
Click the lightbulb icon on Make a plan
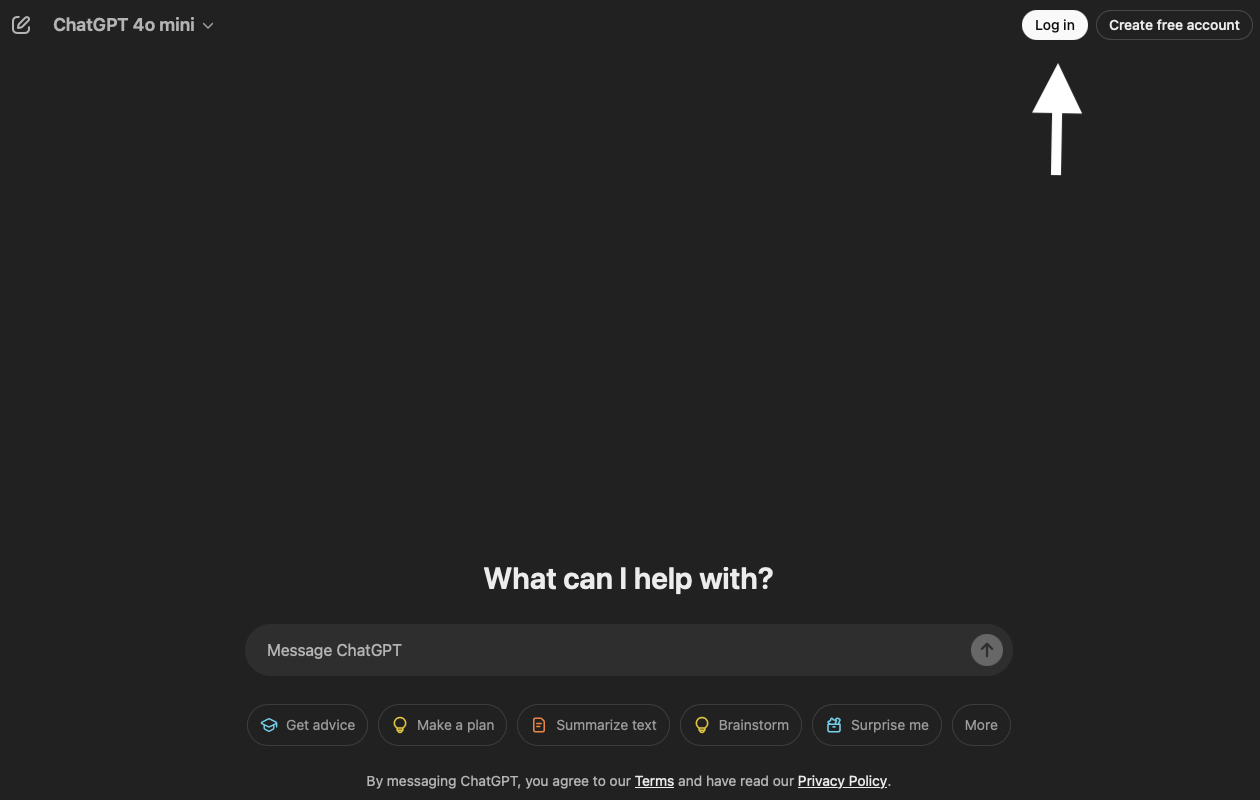pyautogui.click(x=400, y=725)
